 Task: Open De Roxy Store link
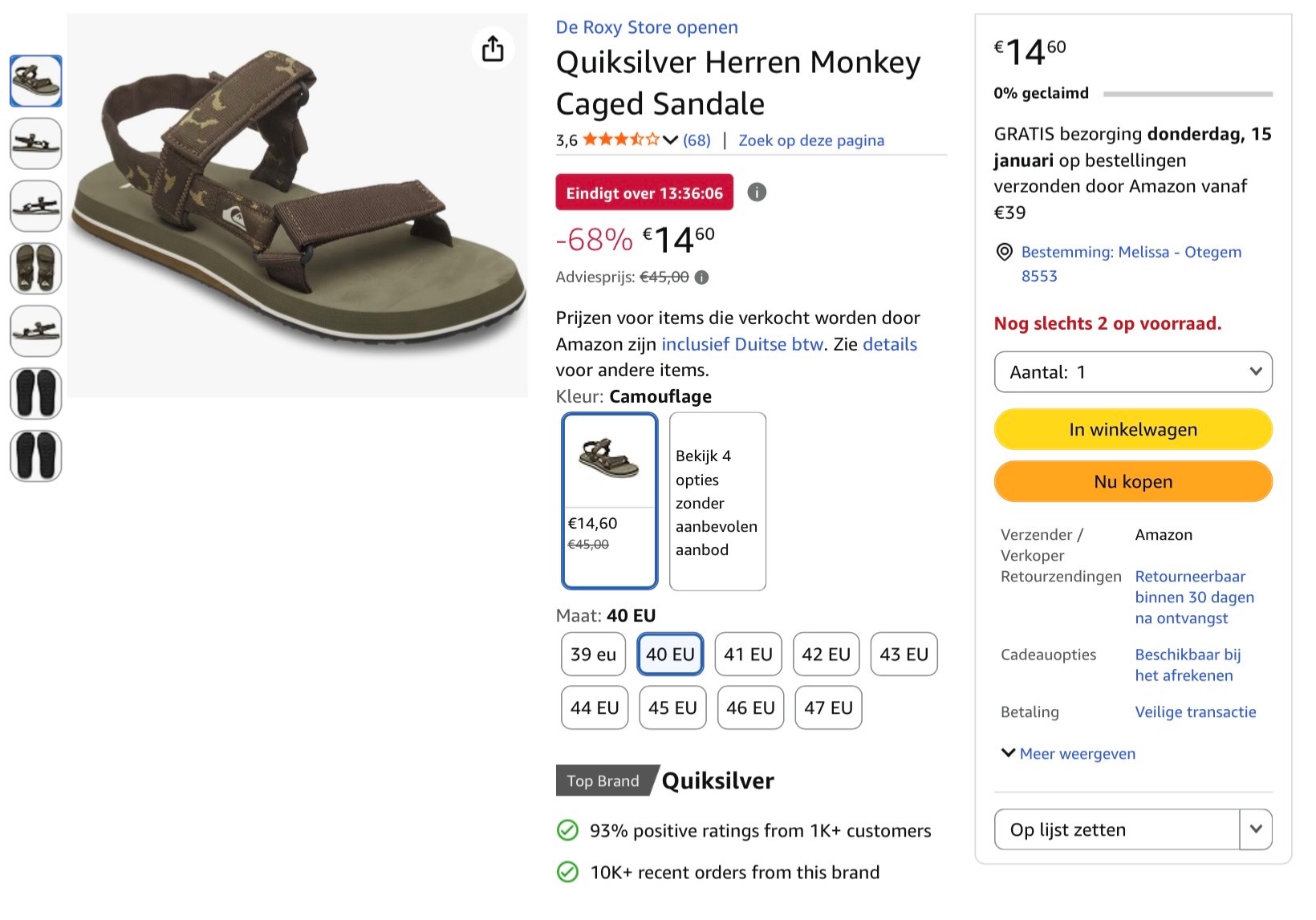pos(647,27)
